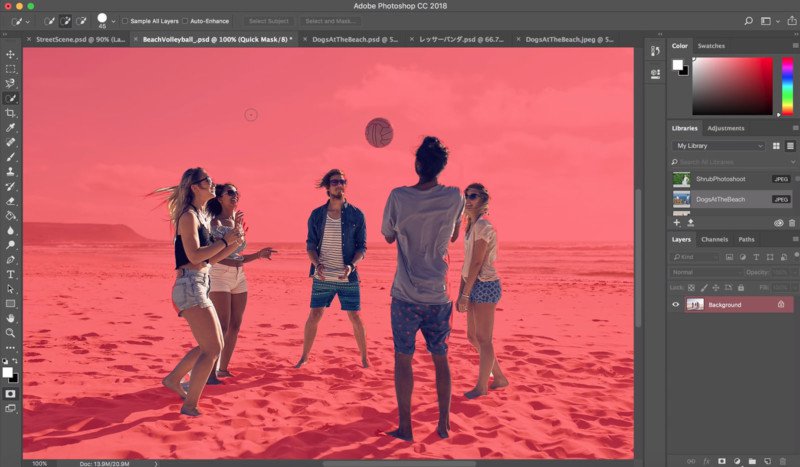
Task: Select the Lasso tool
Action: [10, 83]
